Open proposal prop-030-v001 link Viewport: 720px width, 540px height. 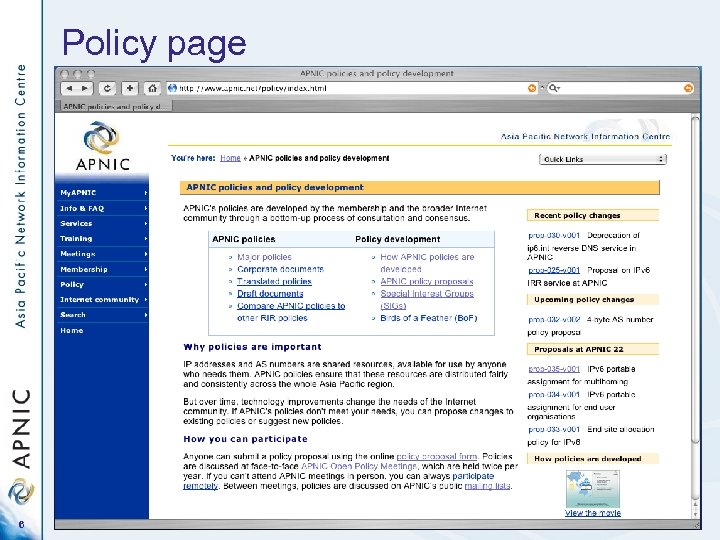pyautogui.click(x=554, y=235)
